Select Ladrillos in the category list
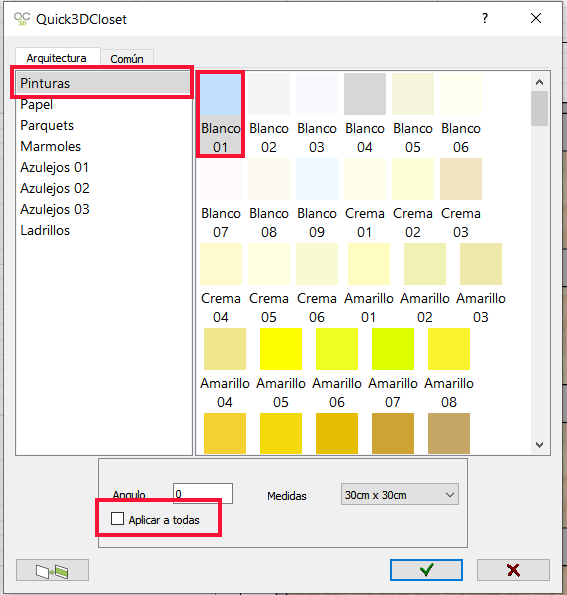Viewport: 567px width, 595px height. pos(45,230)
